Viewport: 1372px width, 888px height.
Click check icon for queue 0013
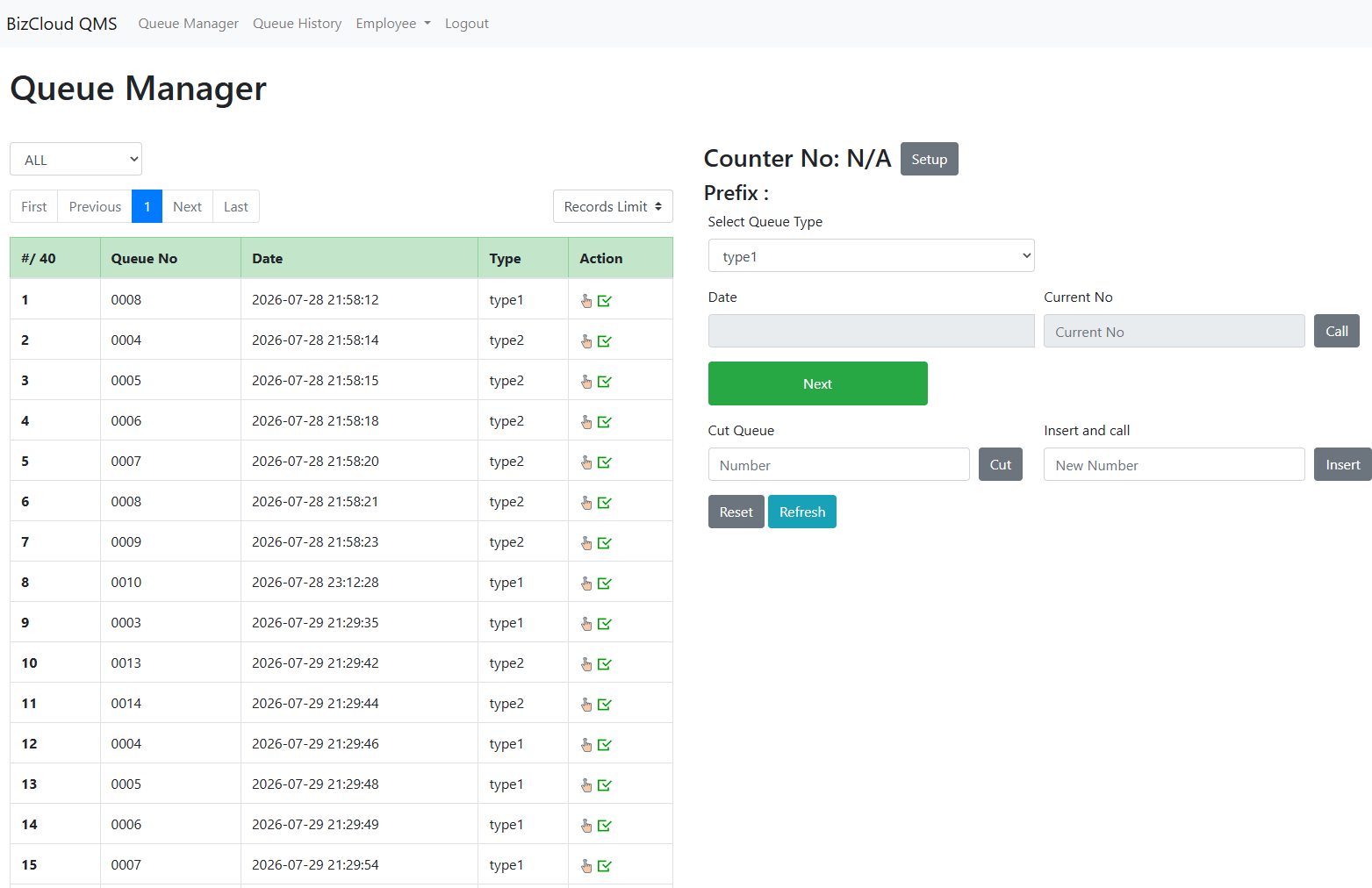tap(605, 664)
